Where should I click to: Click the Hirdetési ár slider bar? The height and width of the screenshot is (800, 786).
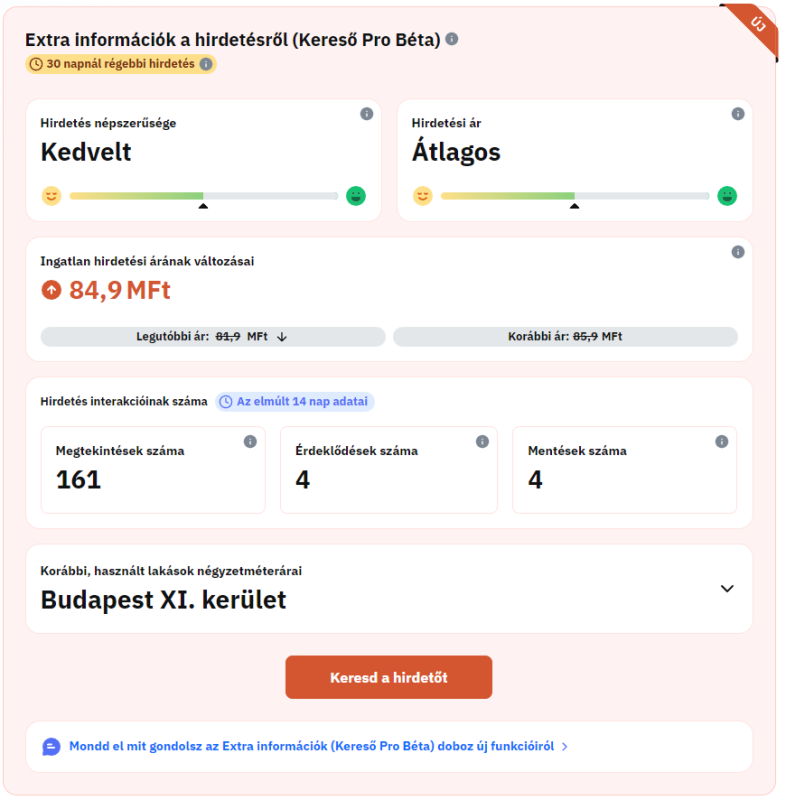click(575, 196)
